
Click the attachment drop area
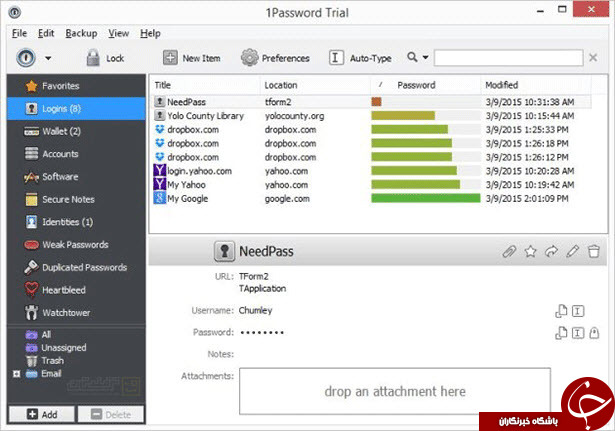pos(395,391)
